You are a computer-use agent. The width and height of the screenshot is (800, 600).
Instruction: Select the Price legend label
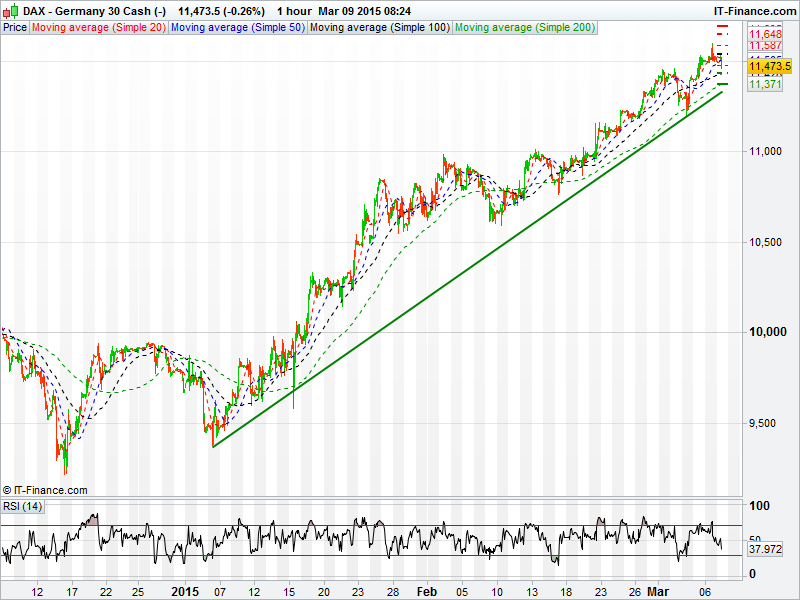click(14, 28)
